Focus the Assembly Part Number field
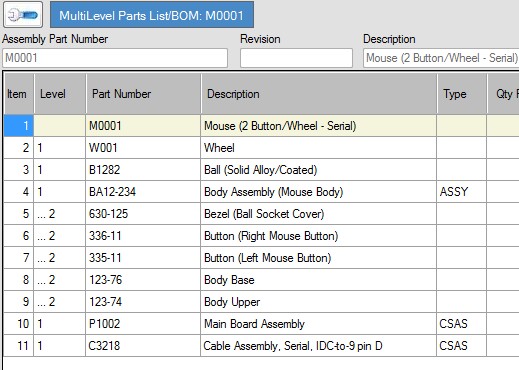519x370 pixels. point(115,58)
